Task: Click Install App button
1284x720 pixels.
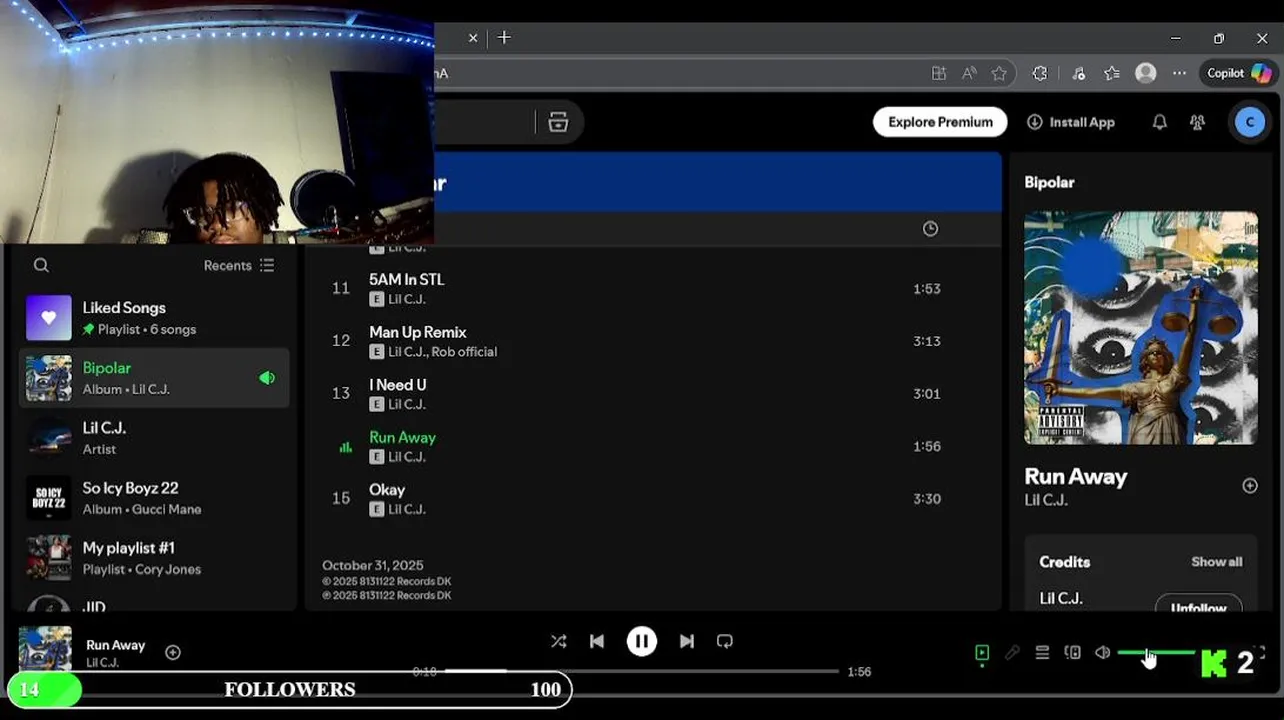Action: [x=1070, y=122]
